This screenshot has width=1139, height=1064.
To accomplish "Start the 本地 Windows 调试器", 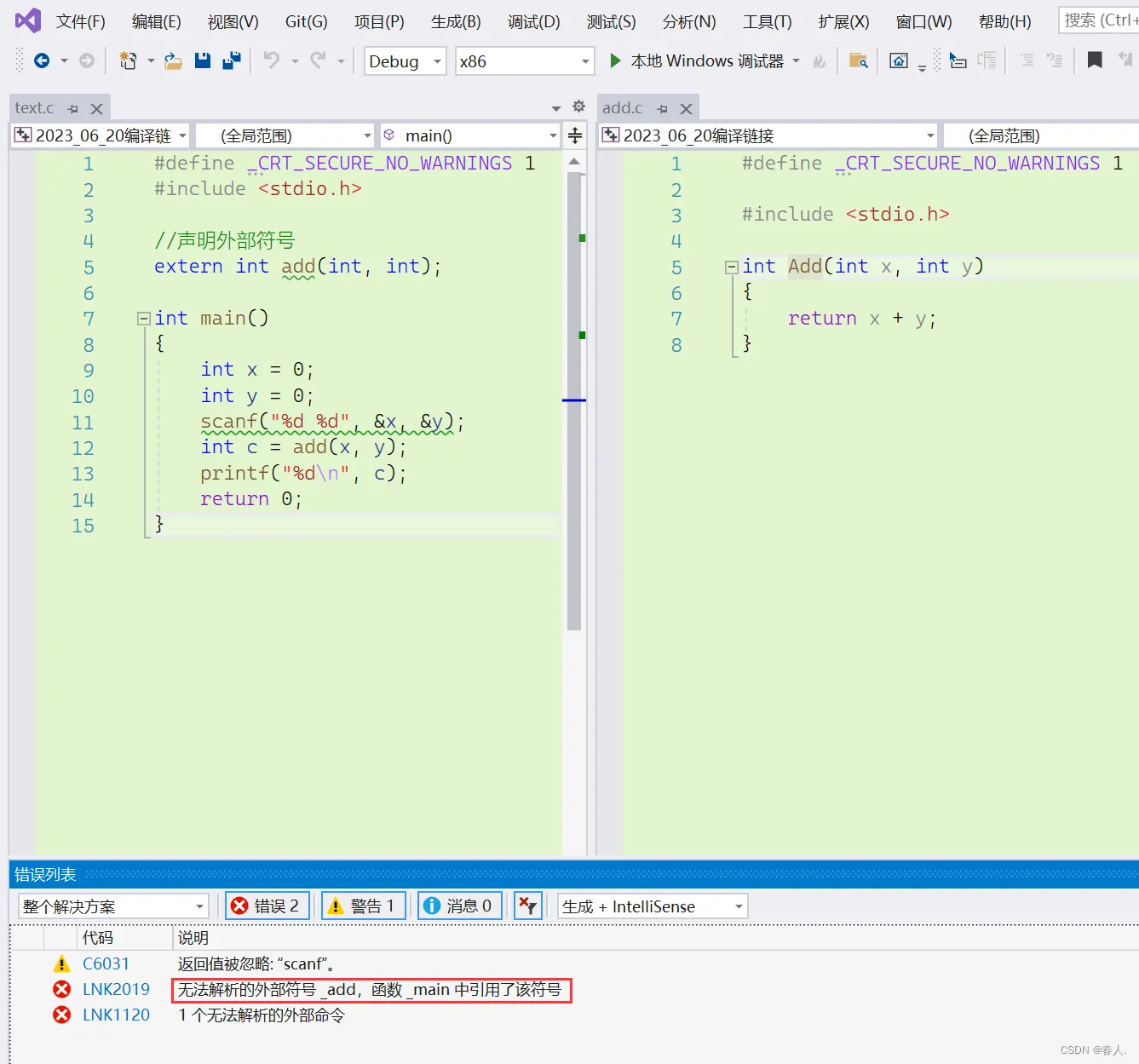I will (697, 60).
